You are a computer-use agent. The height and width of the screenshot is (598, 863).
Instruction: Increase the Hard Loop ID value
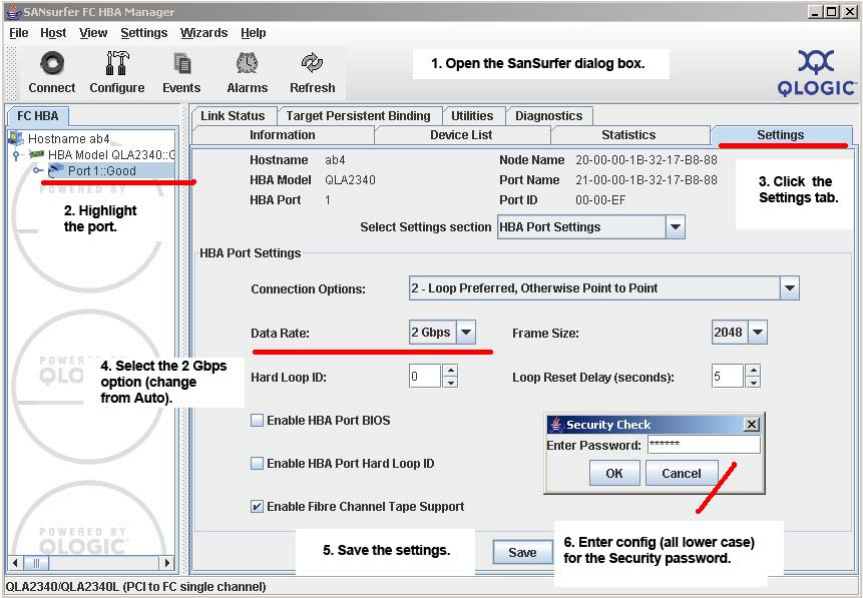coord(450,370)
